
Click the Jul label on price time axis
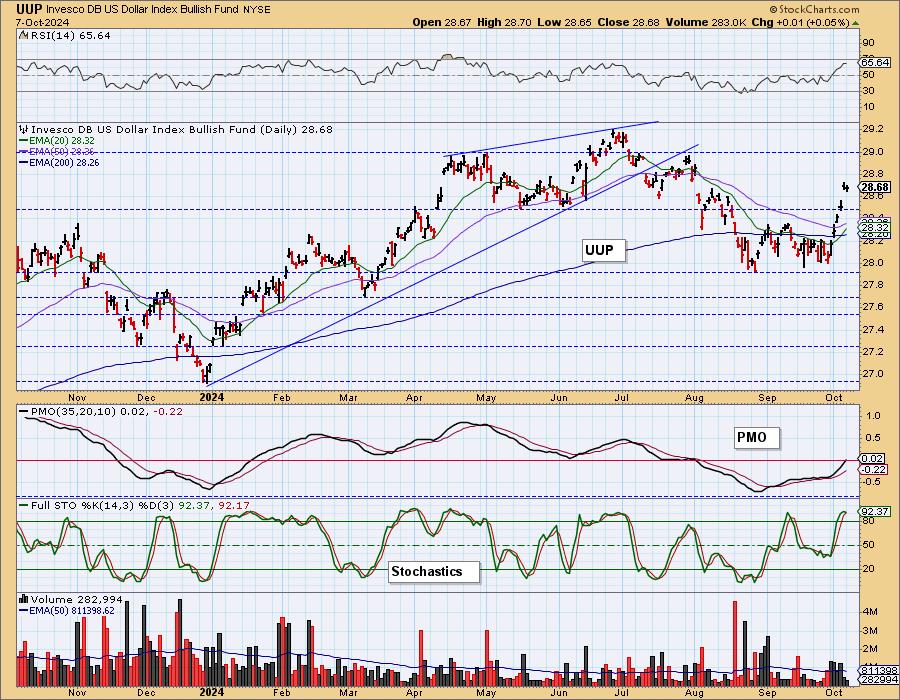[x=622, y=397]
